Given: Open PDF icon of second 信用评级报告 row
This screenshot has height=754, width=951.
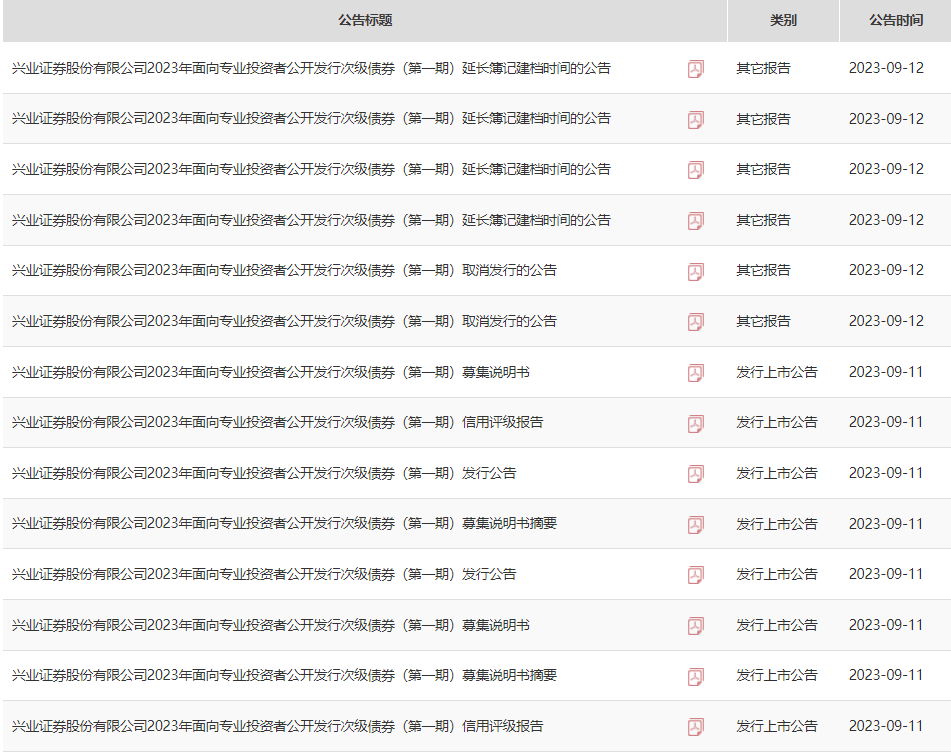Looking at the screenshot, I should click(x=696, y=727).
